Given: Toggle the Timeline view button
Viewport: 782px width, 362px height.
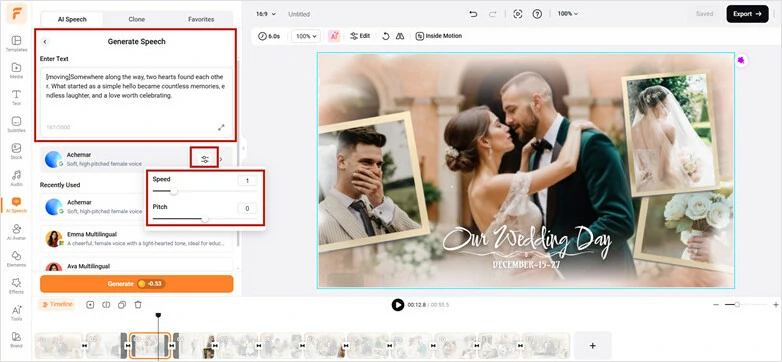Looking at the screenshot, I should click(56, 304).
